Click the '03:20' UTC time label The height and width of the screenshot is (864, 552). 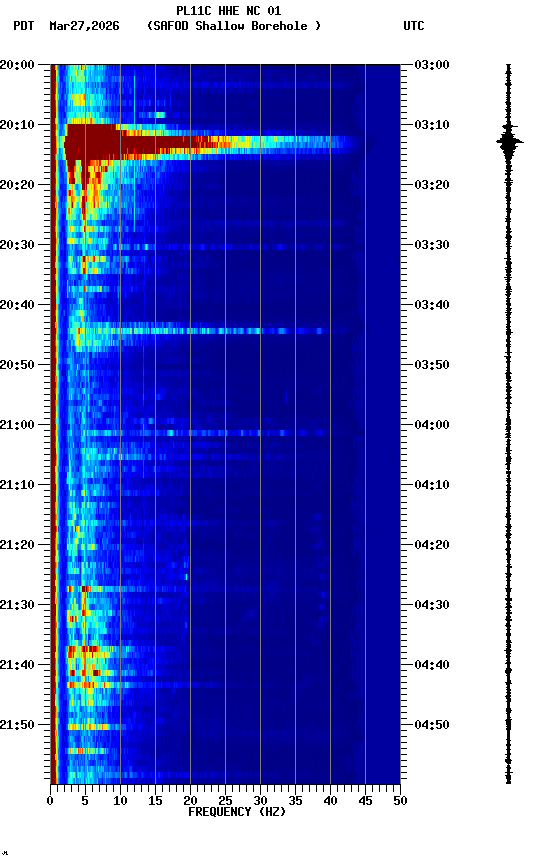click(432, 185)
